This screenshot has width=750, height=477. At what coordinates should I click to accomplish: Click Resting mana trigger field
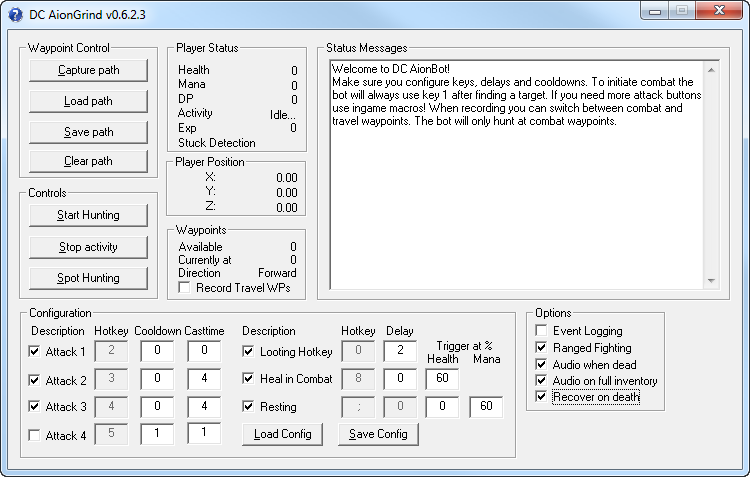486,407
